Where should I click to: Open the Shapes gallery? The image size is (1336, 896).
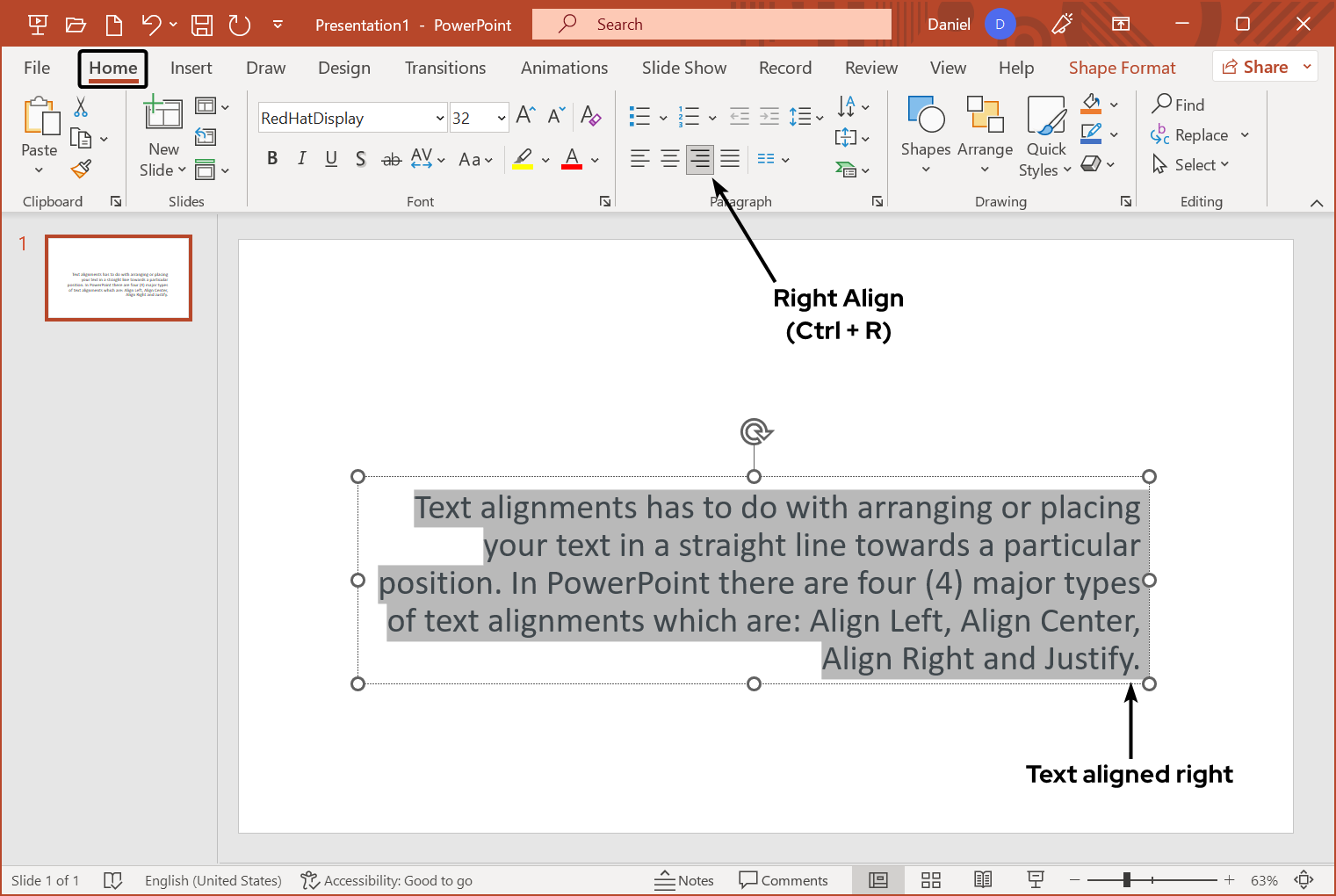point(925,134)
